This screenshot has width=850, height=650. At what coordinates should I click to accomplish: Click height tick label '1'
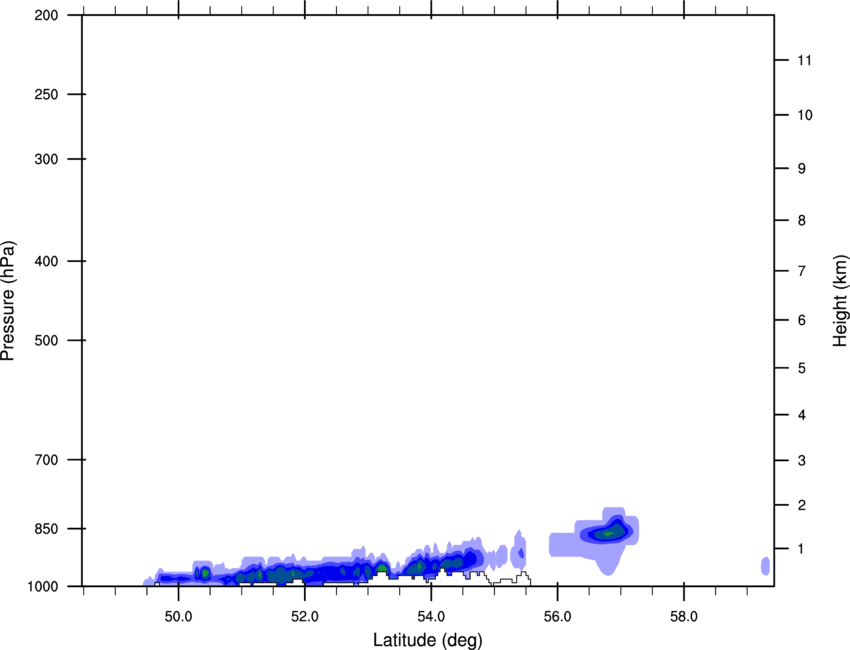tap(802, 549)
